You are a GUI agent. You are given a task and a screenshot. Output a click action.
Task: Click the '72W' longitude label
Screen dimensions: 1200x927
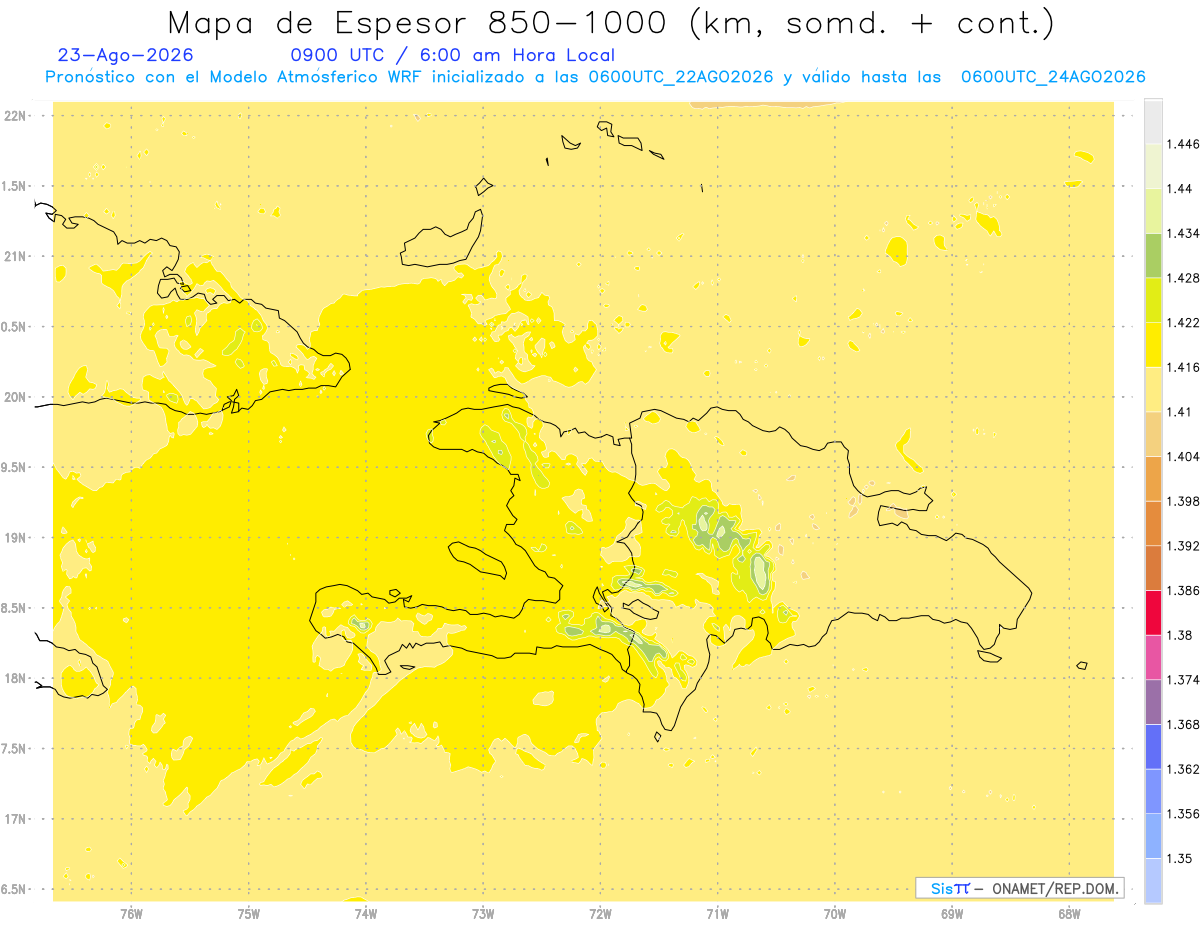(x=600, y=913)
